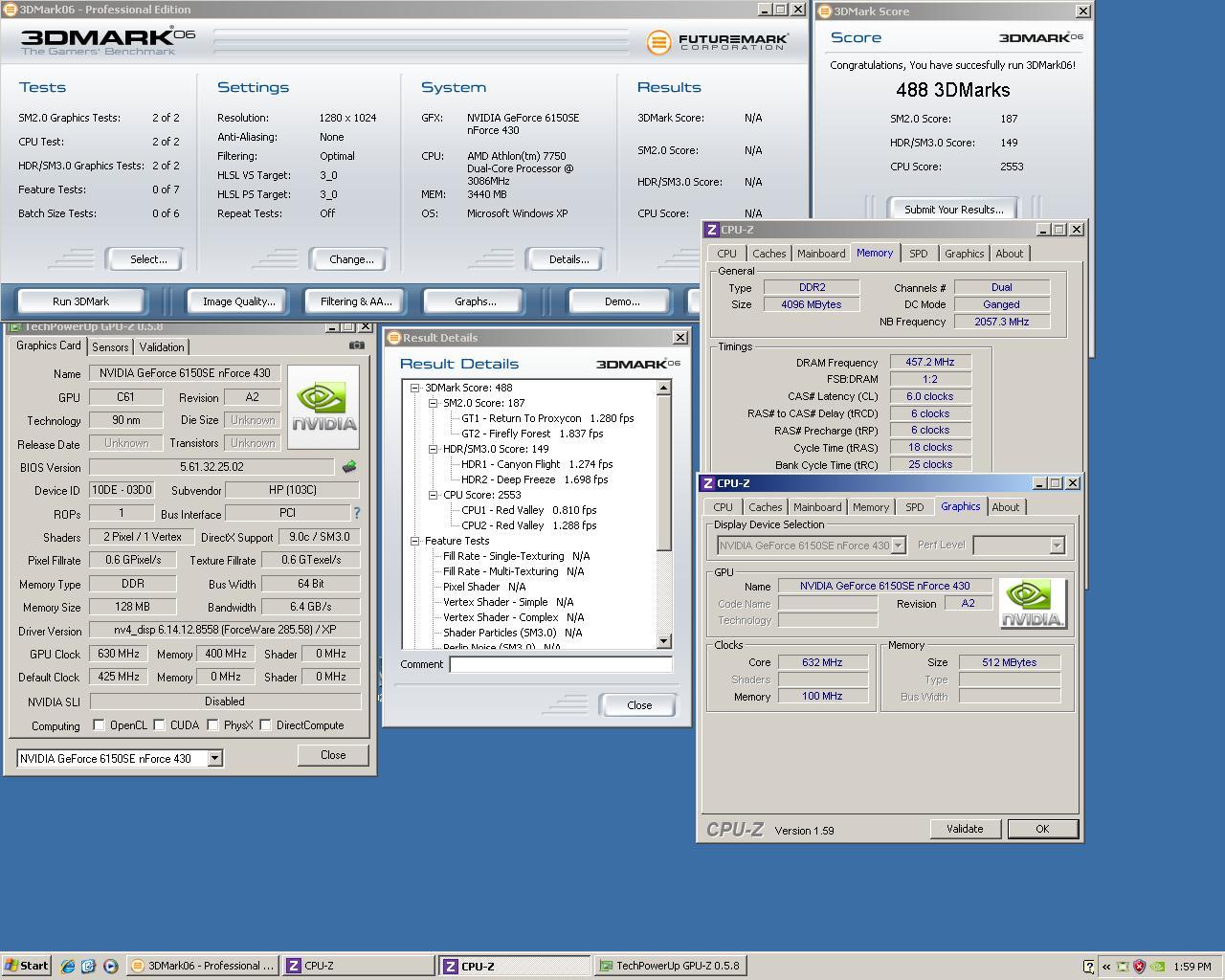Select CPU1 - Red Valley result row

tap(529, 510)
